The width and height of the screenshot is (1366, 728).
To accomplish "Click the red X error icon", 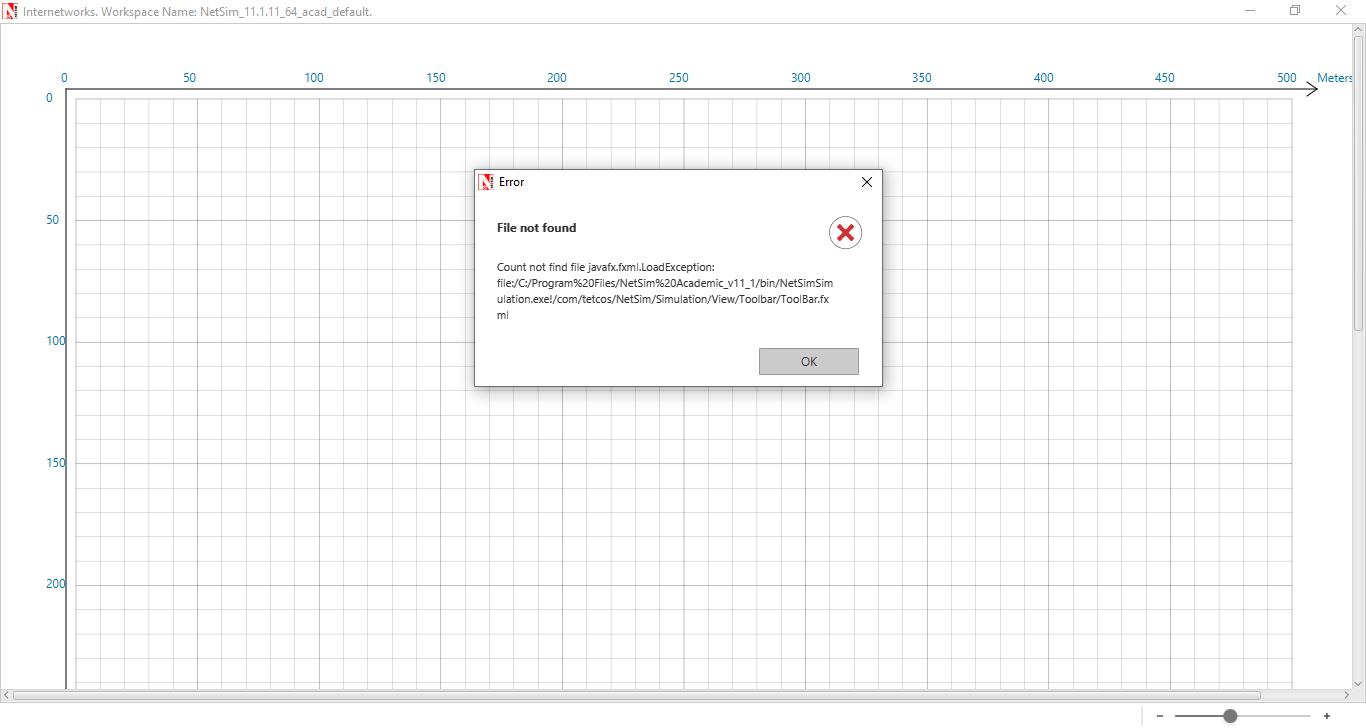I will pyautogui.click(x=845, y=233).
